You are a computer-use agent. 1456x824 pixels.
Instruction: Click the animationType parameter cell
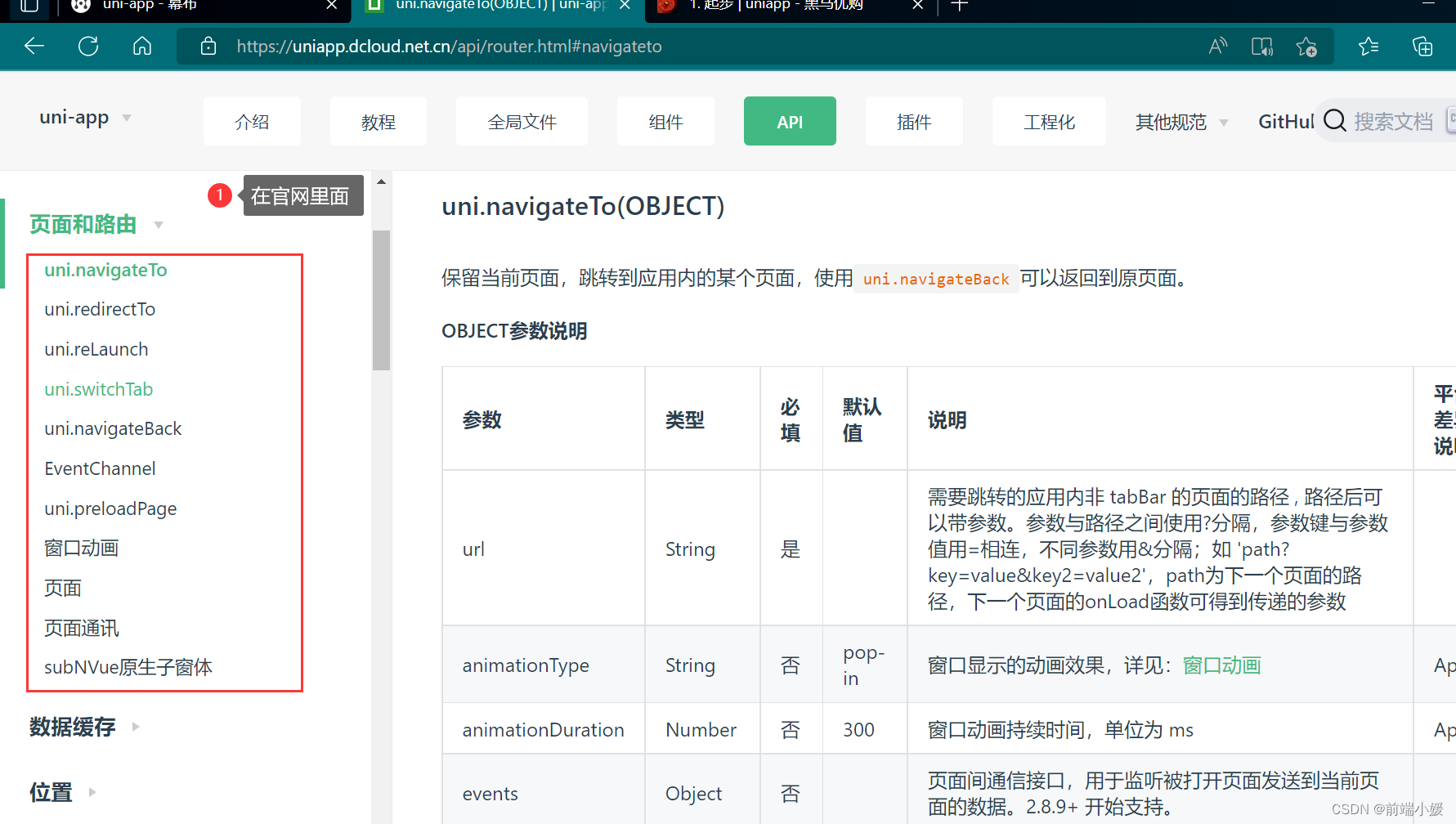(544, 665)
